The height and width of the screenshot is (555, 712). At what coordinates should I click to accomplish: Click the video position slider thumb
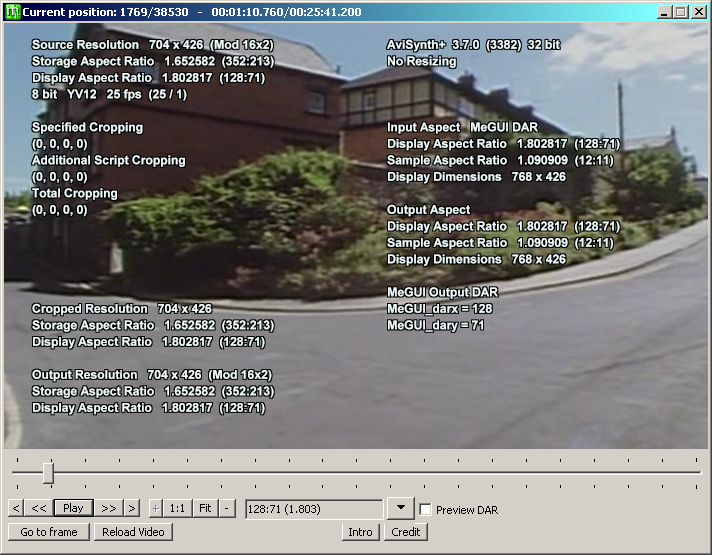pos(49,473)
